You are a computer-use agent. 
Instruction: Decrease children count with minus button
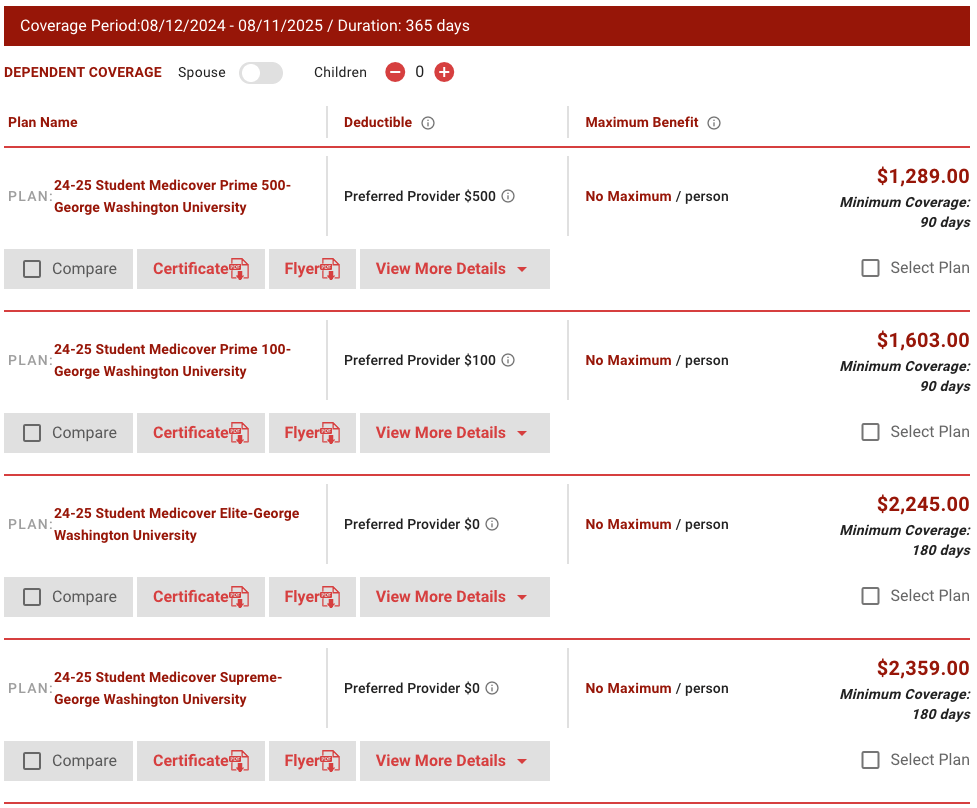pyautogui.click(x=395, y=72)
